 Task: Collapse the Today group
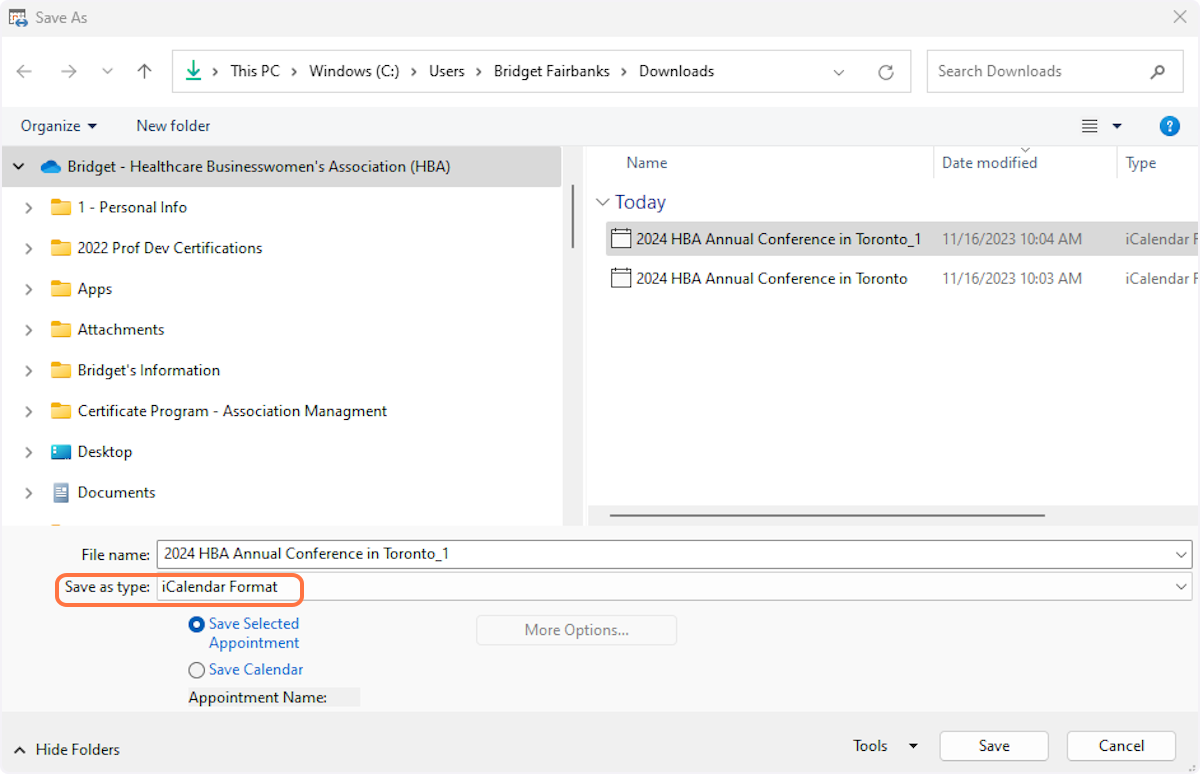click(602, 202)
